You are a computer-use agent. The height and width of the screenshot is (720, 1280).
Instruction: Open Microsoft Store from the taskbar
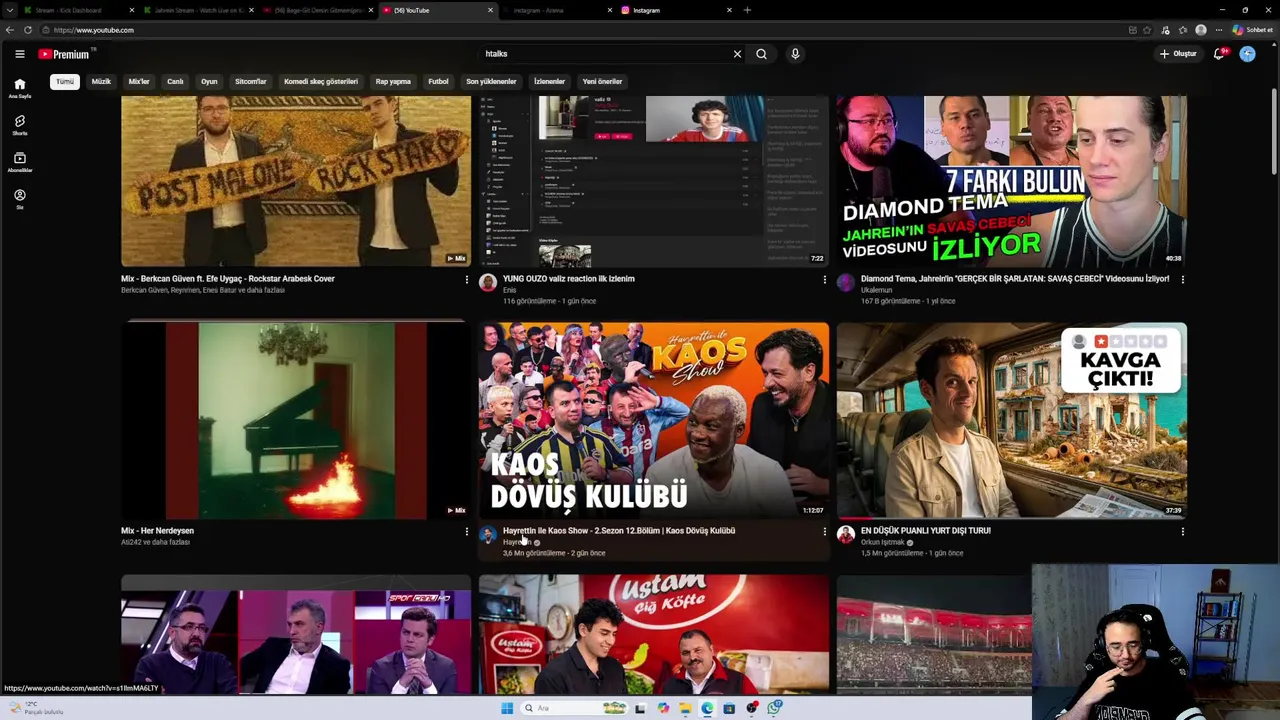pyautogui.click(x=729, y=708)
